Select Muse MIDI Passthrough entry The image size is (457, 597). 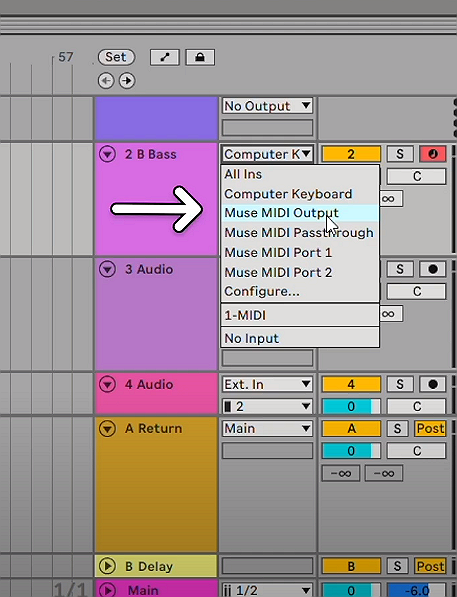pyautogui.click(x=300, y=233)
